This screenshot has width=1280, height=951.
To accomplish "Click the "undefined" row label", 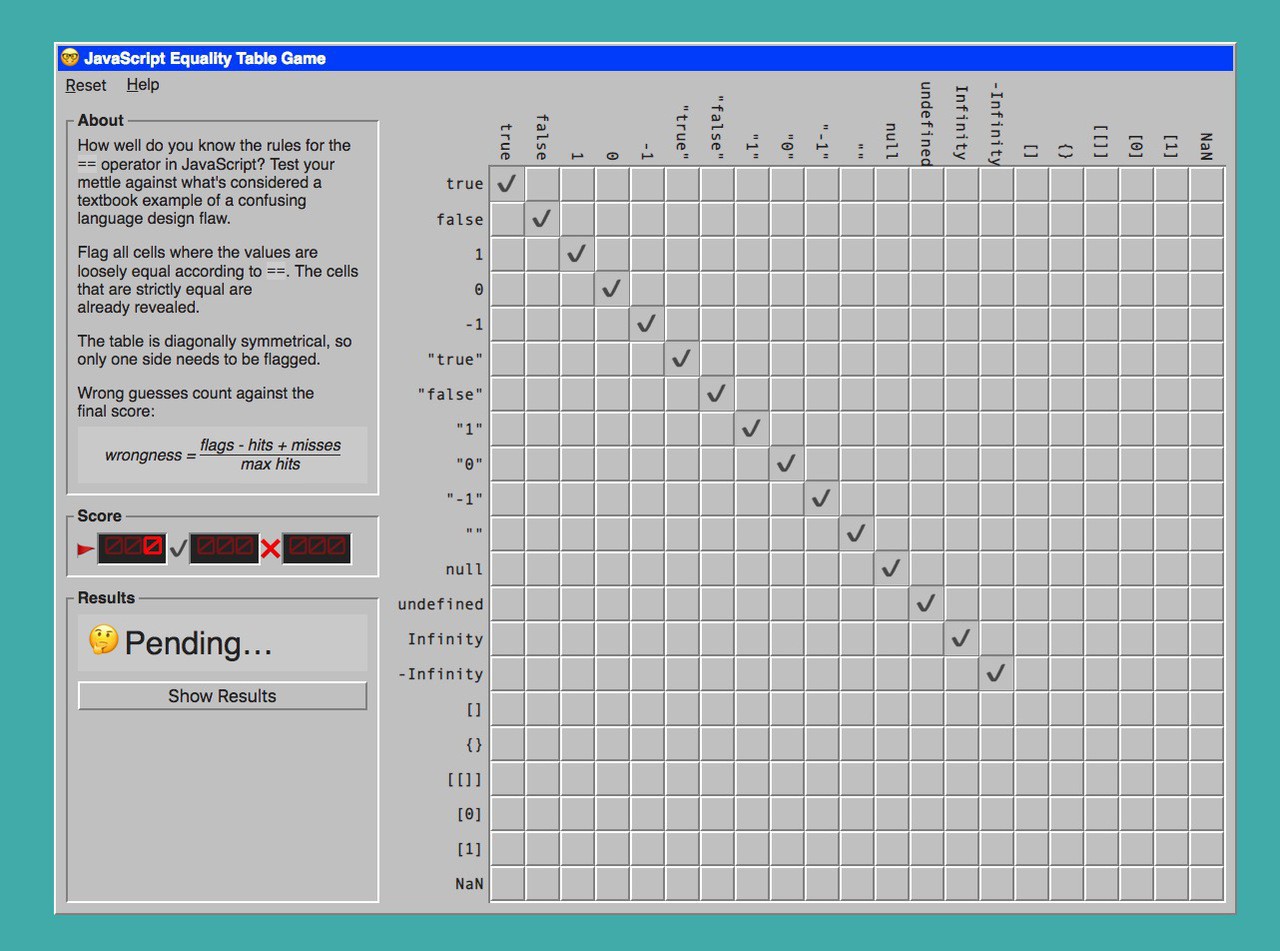I will point(441,604).
